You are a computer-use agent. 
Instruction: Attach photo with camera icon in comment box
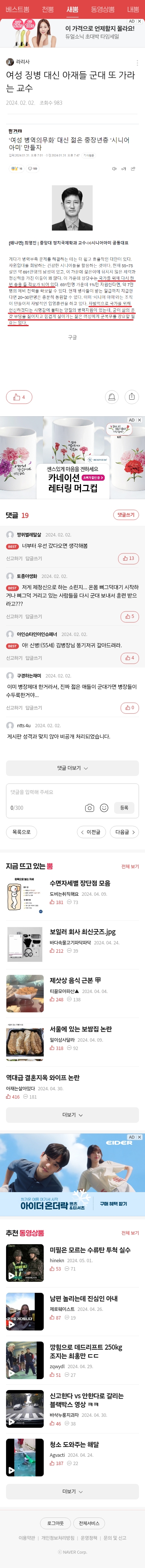pos(90,808)
